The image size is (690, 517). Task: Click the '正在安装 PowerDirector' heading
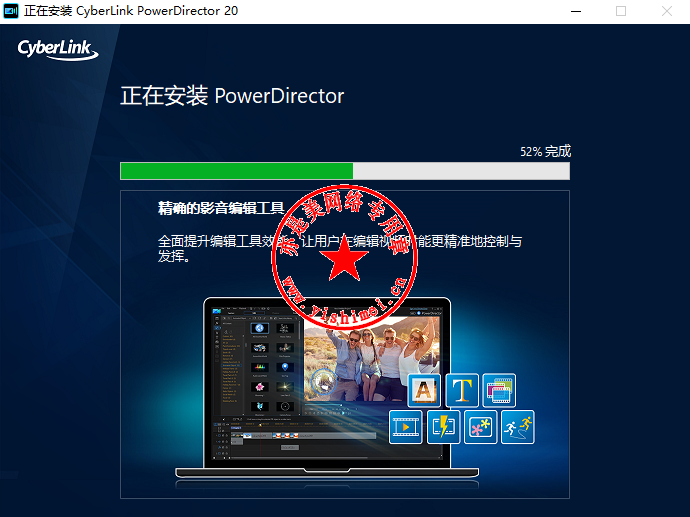pos(232,96)
